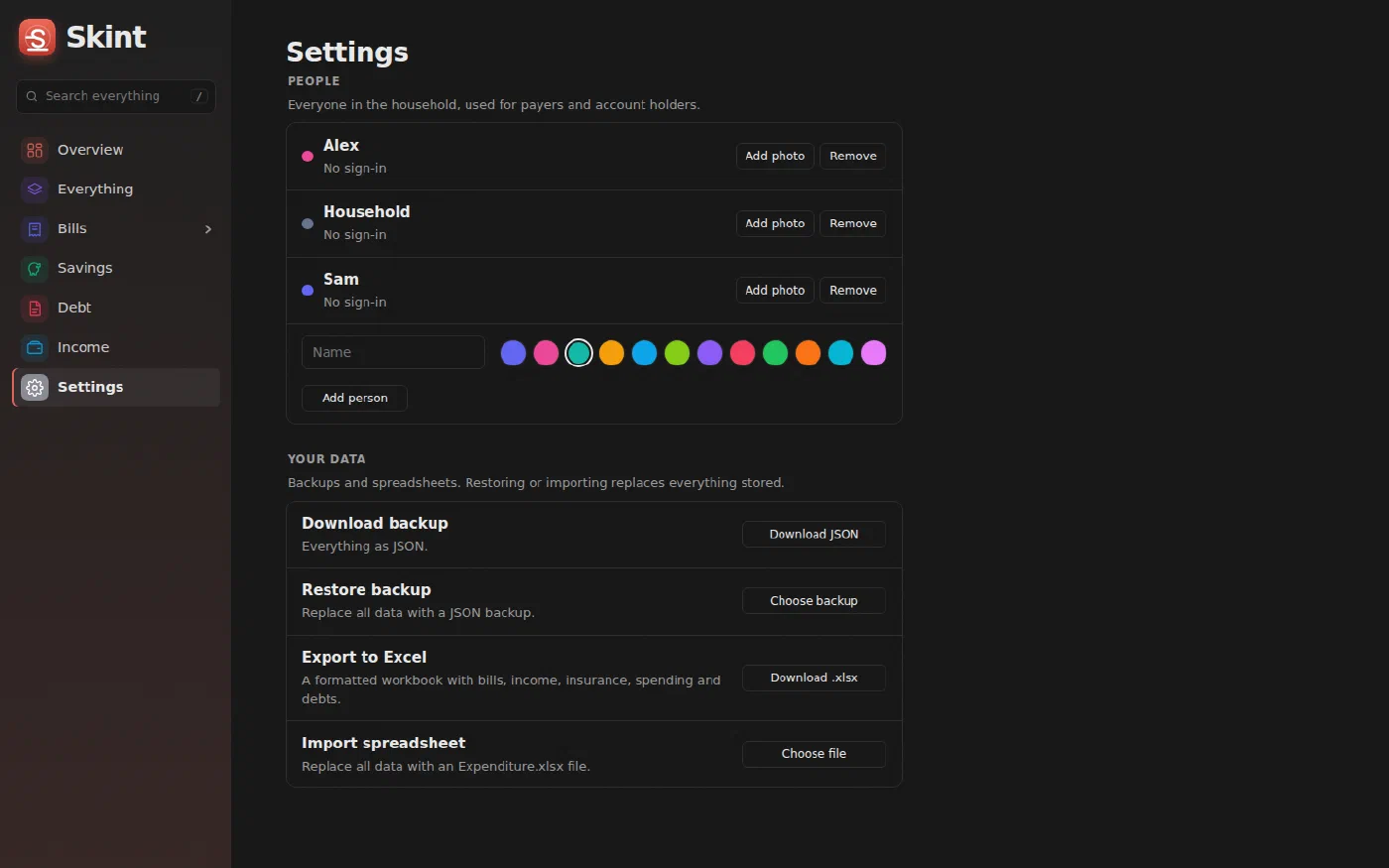
Task: Open the Income section
Action: [x=116, y=348]
